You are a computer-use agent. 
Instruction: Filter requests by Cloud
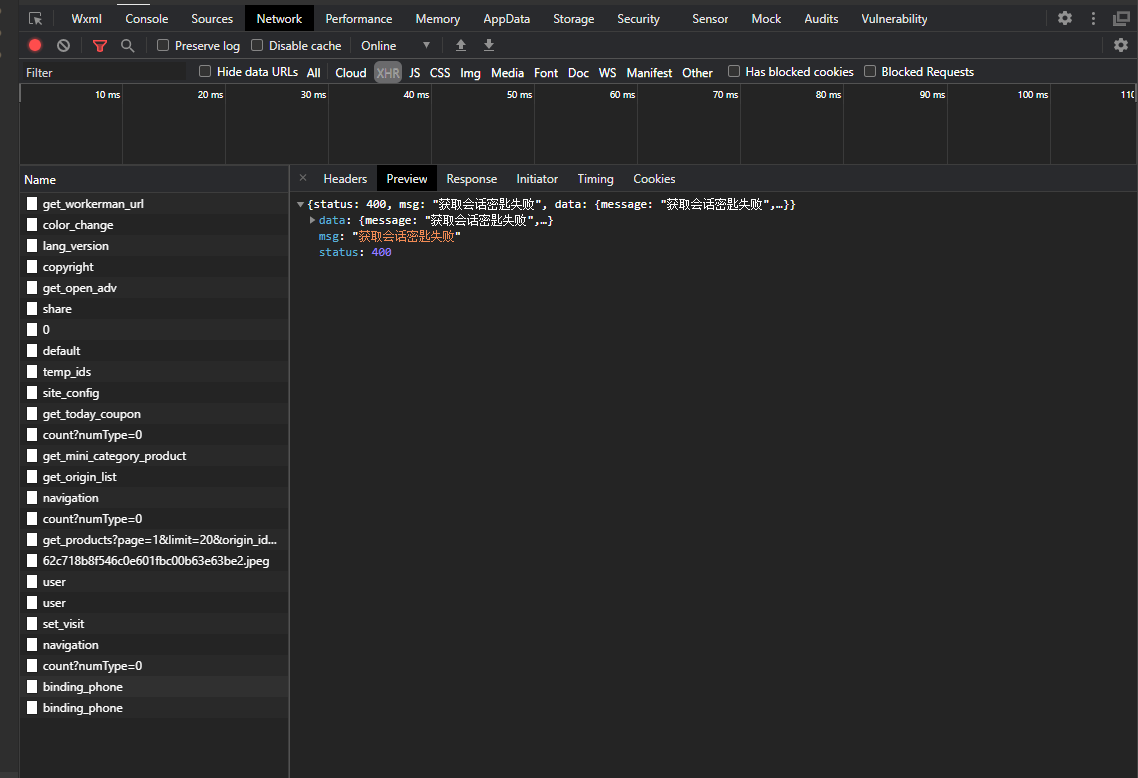[351, 73]
